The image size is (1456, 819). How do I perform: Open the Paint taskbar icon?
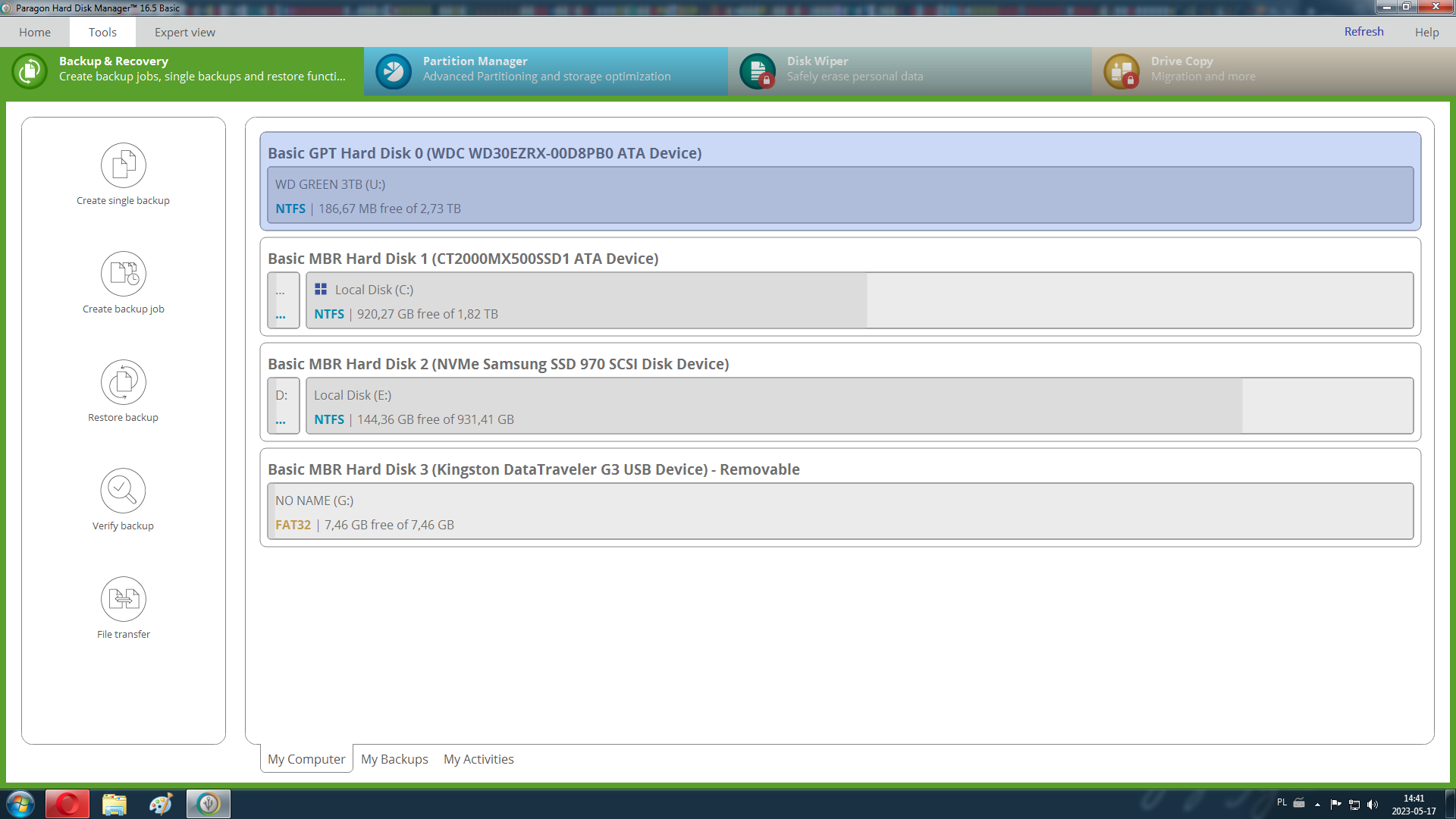[x=161, y=804]
